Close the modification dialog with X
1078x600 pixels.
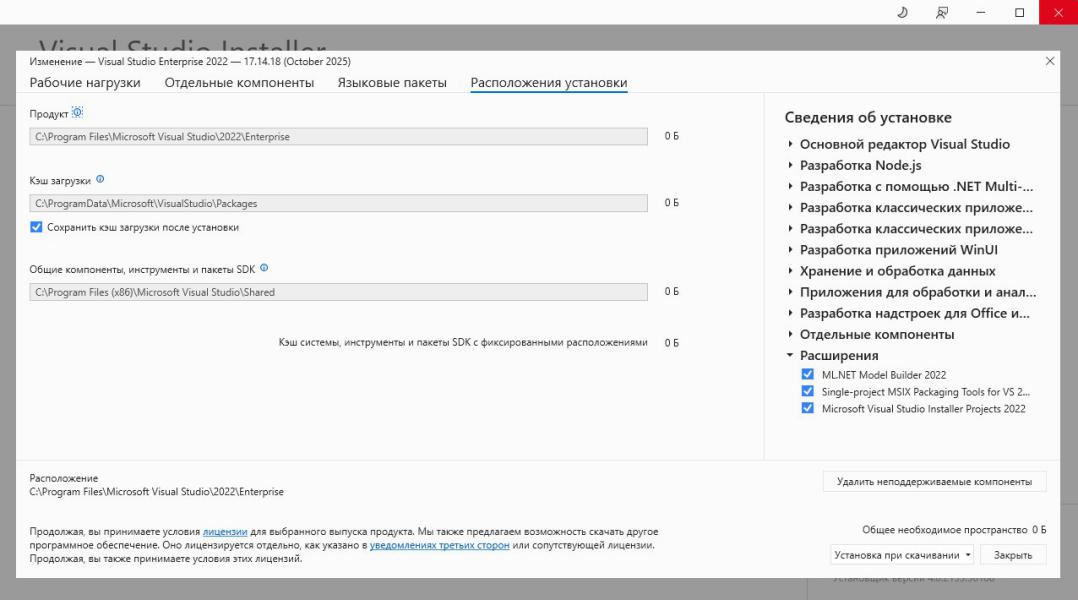tap(1049, 62)
